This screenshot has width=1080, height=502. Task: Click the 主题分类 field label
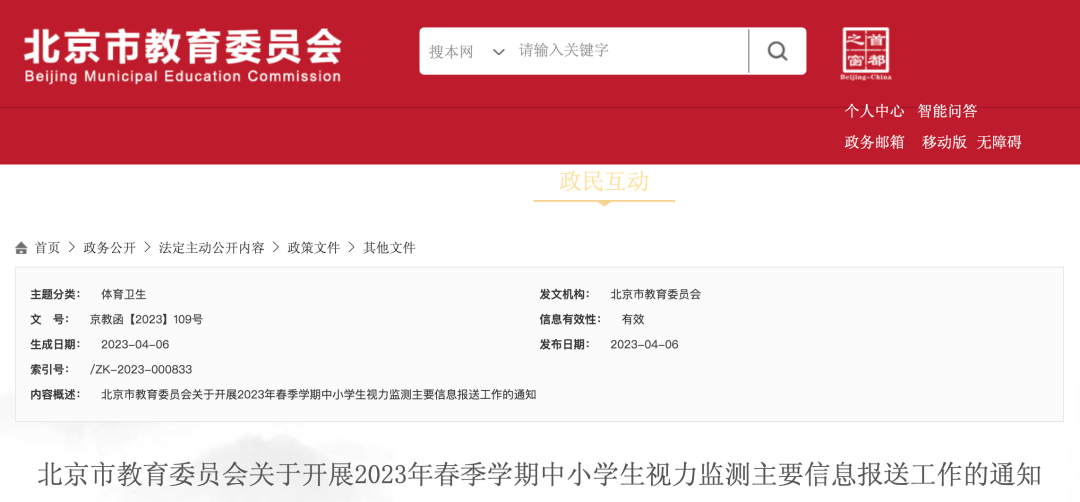coord(55,295)
